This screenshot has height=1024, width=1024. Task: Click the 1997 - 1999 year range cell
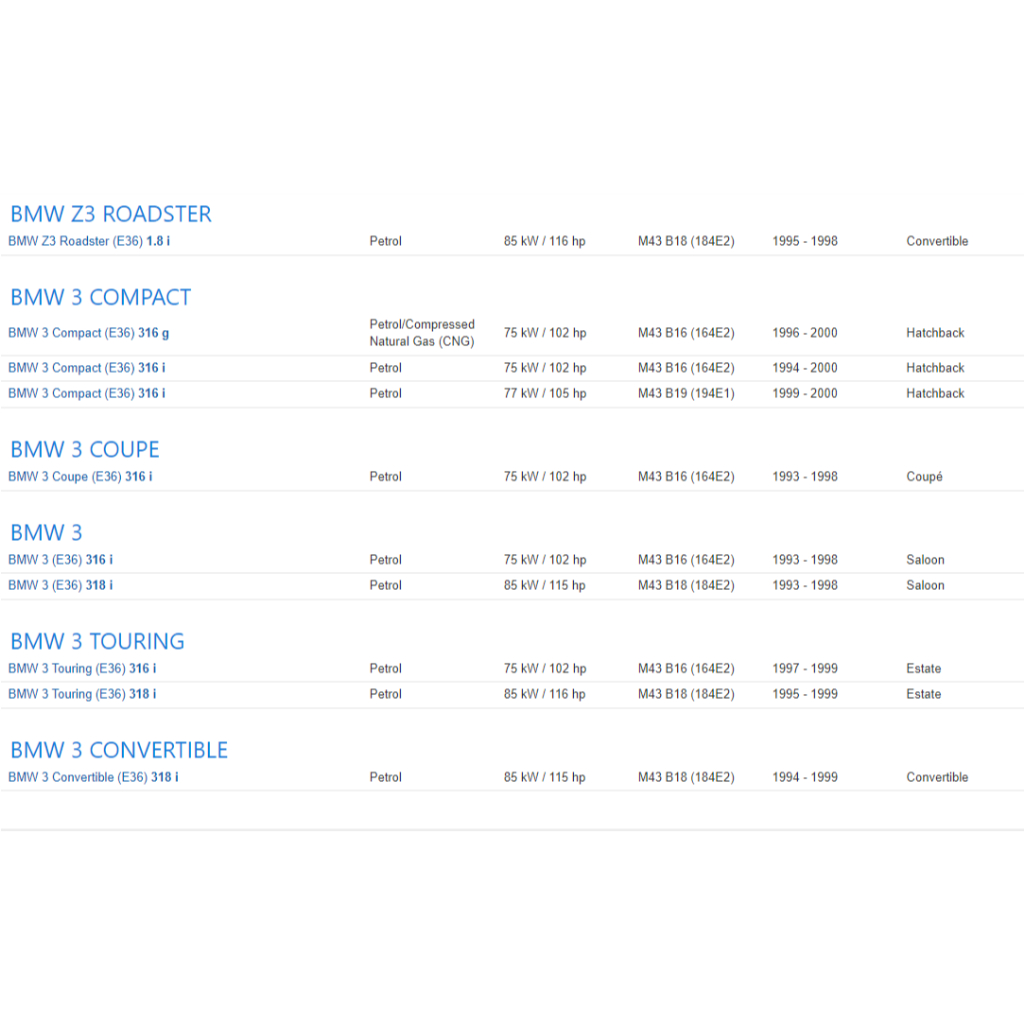[x=804, y=669]
